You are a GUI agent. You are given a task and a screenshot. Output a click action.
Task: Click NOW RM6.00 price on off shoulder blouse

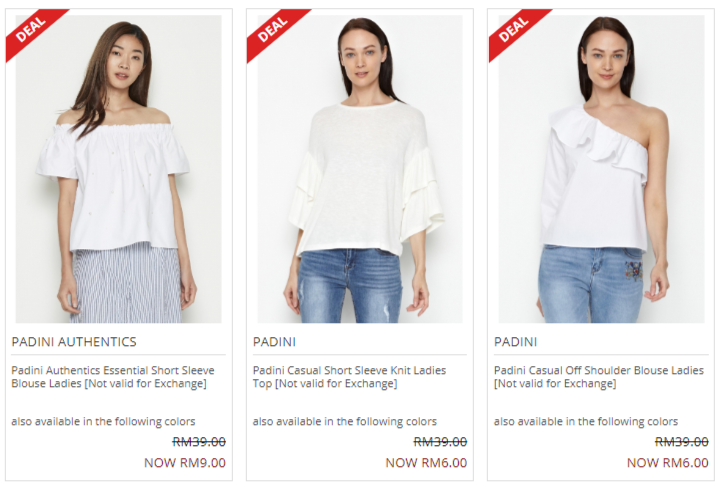tap(668, 463)
